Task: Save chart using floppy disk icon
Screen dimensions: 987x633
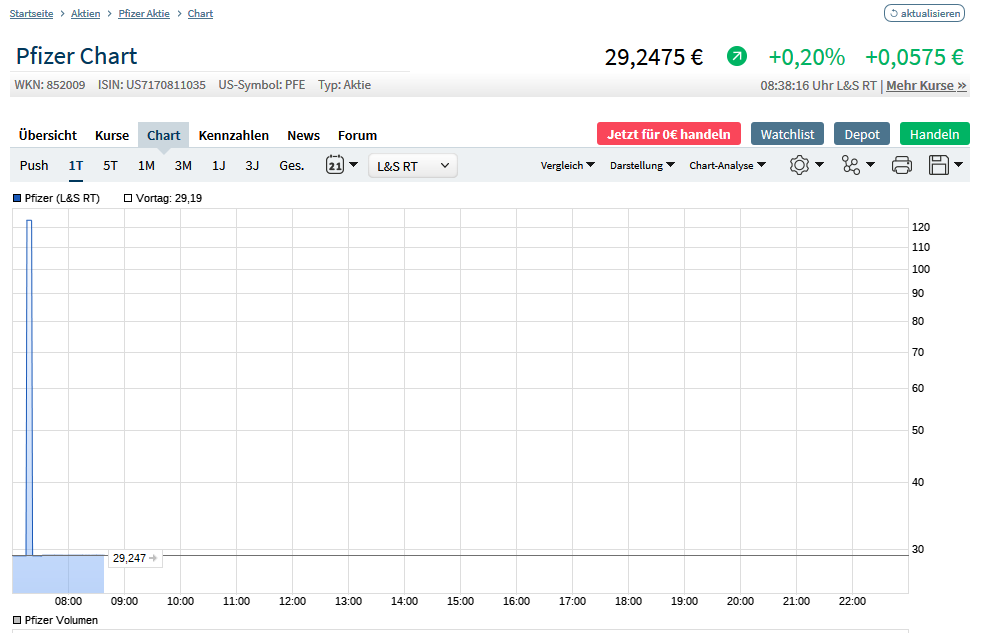Action: click(x=939, y=165)
